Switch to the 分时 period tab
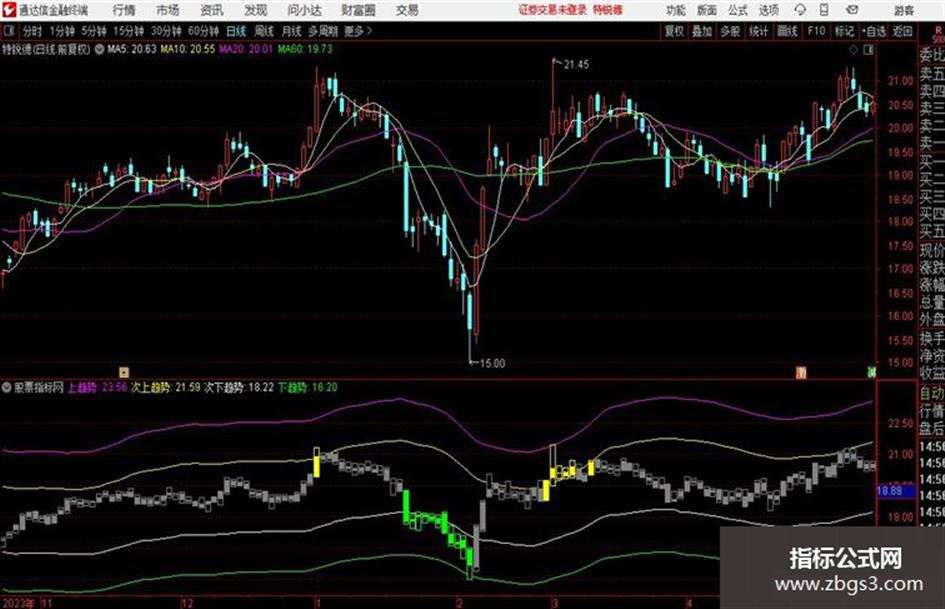Image resolution: width=945 pixels, height=609 pixels. click(x=33, y=31)
